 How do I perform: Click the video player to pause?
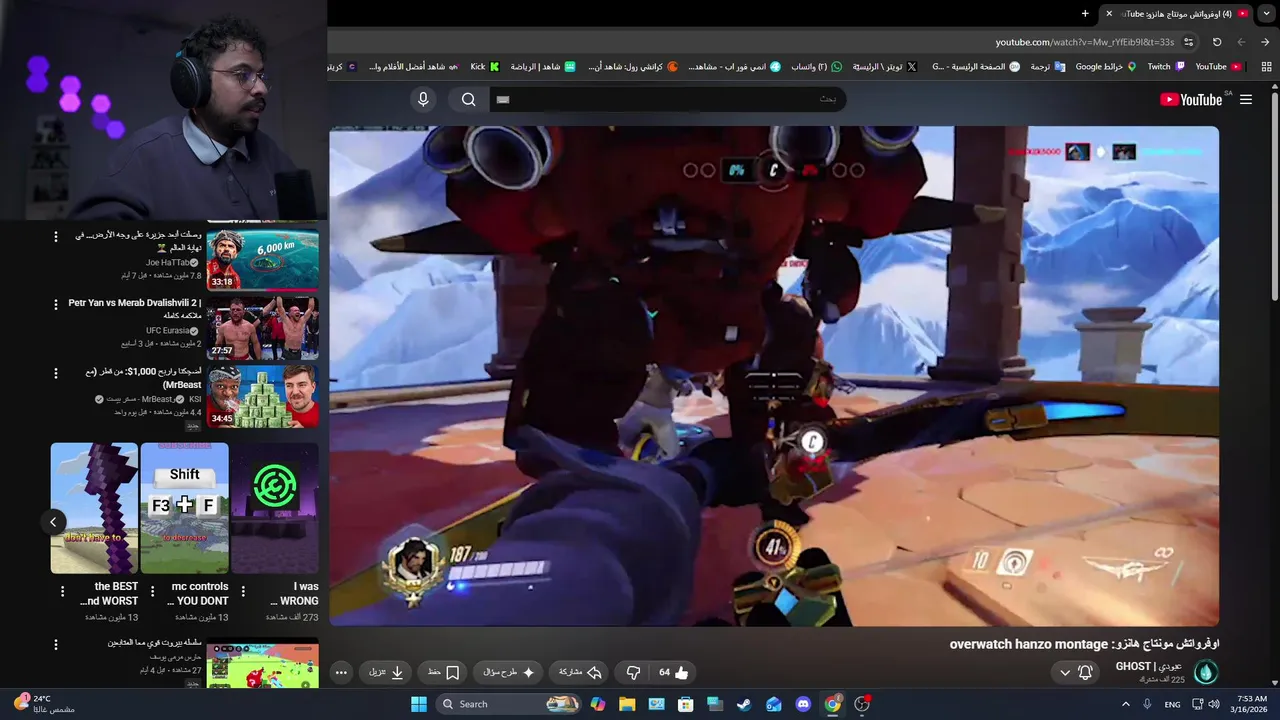774,375
